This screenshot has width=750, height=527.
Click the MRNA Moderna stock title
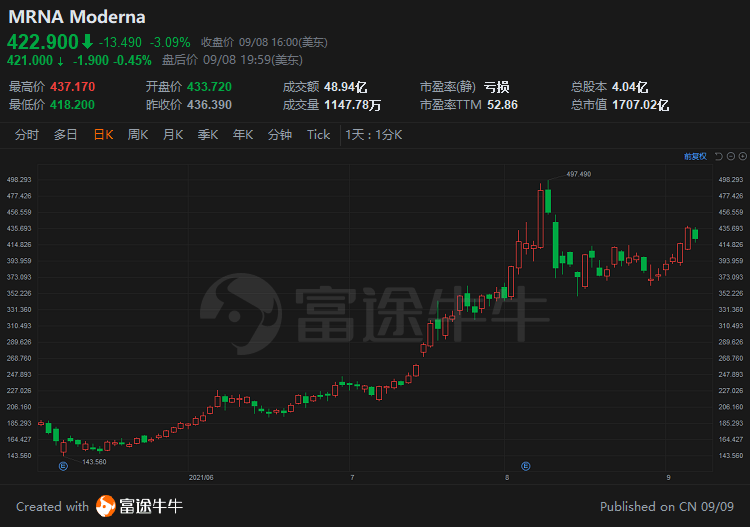[77, 17]
